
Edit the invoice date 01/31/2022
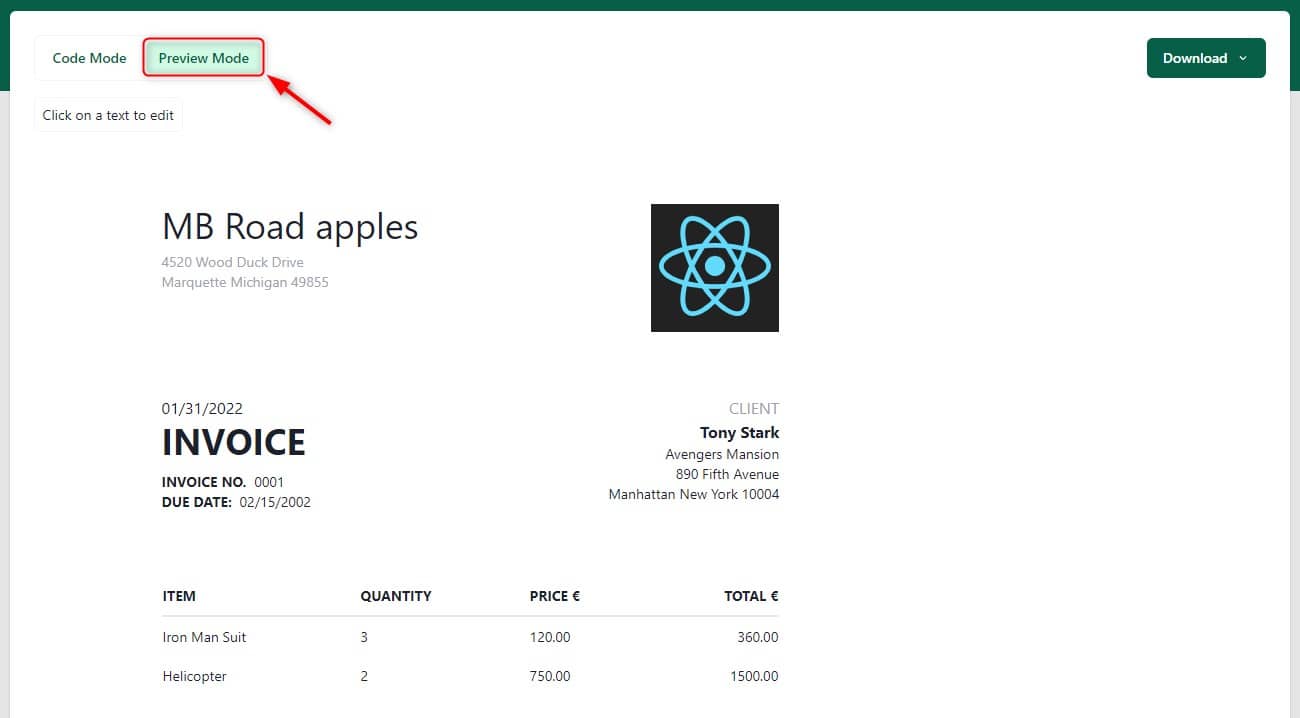point(202,408)
